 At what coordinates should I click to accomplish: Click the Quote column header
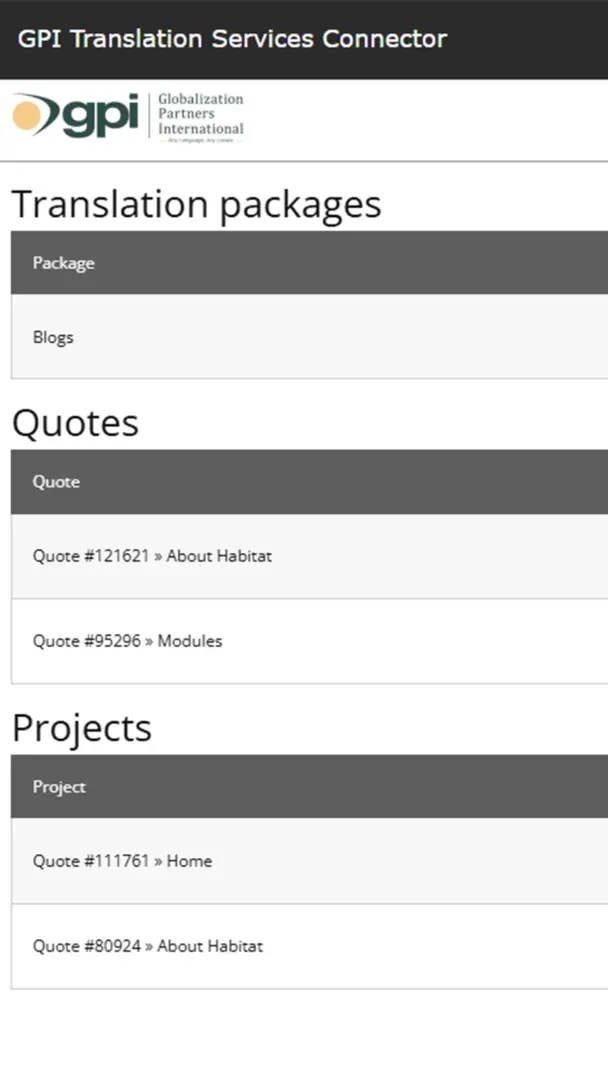pos(56,482)
